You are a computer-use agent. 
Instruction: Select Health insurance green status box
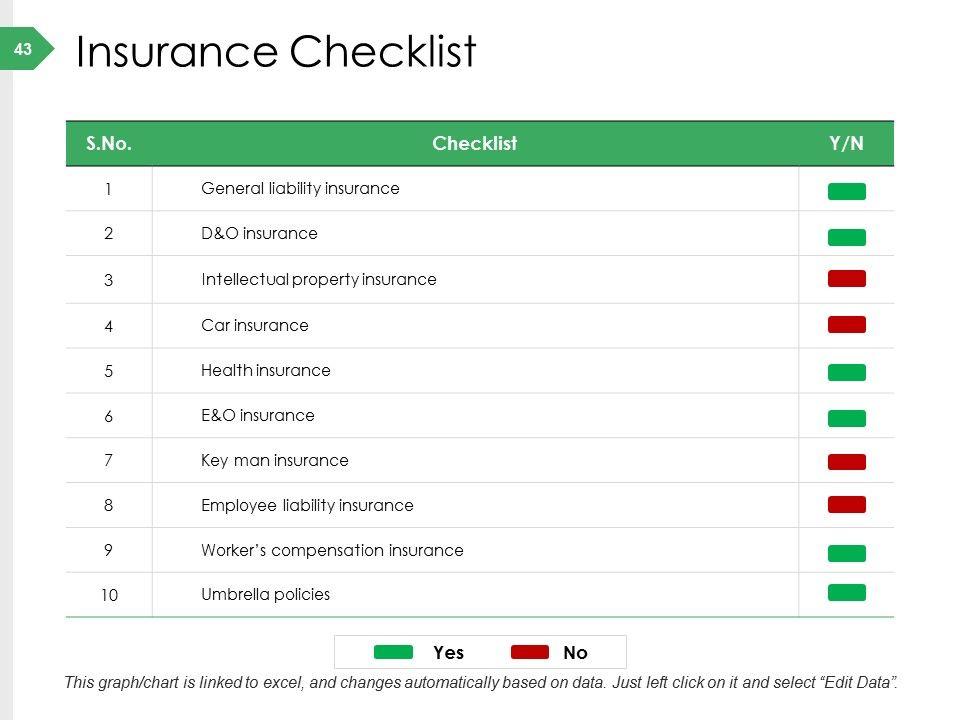click(x=846, y=372)
